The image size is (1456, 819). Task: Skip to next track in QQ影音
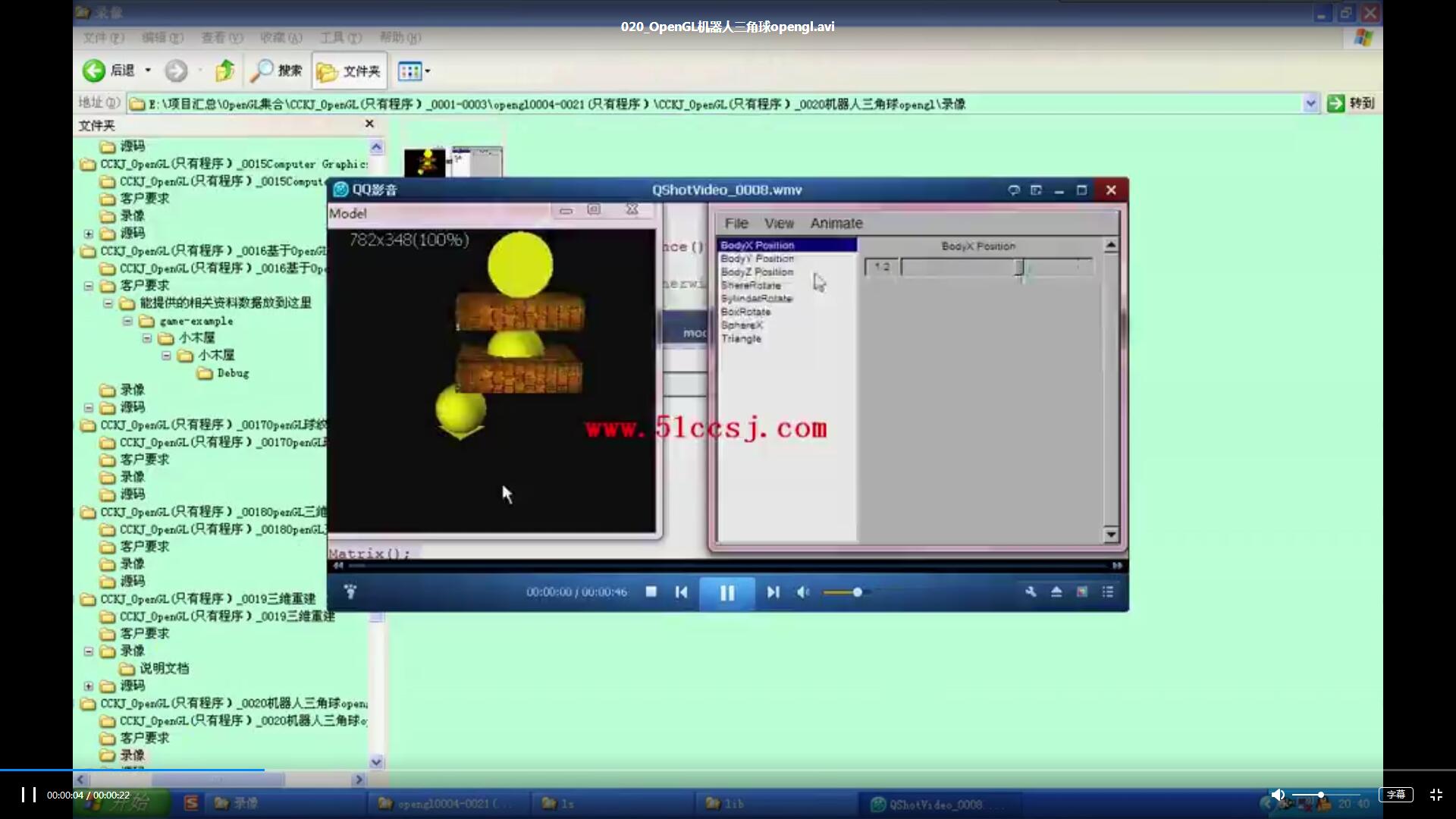coord(773,591)
